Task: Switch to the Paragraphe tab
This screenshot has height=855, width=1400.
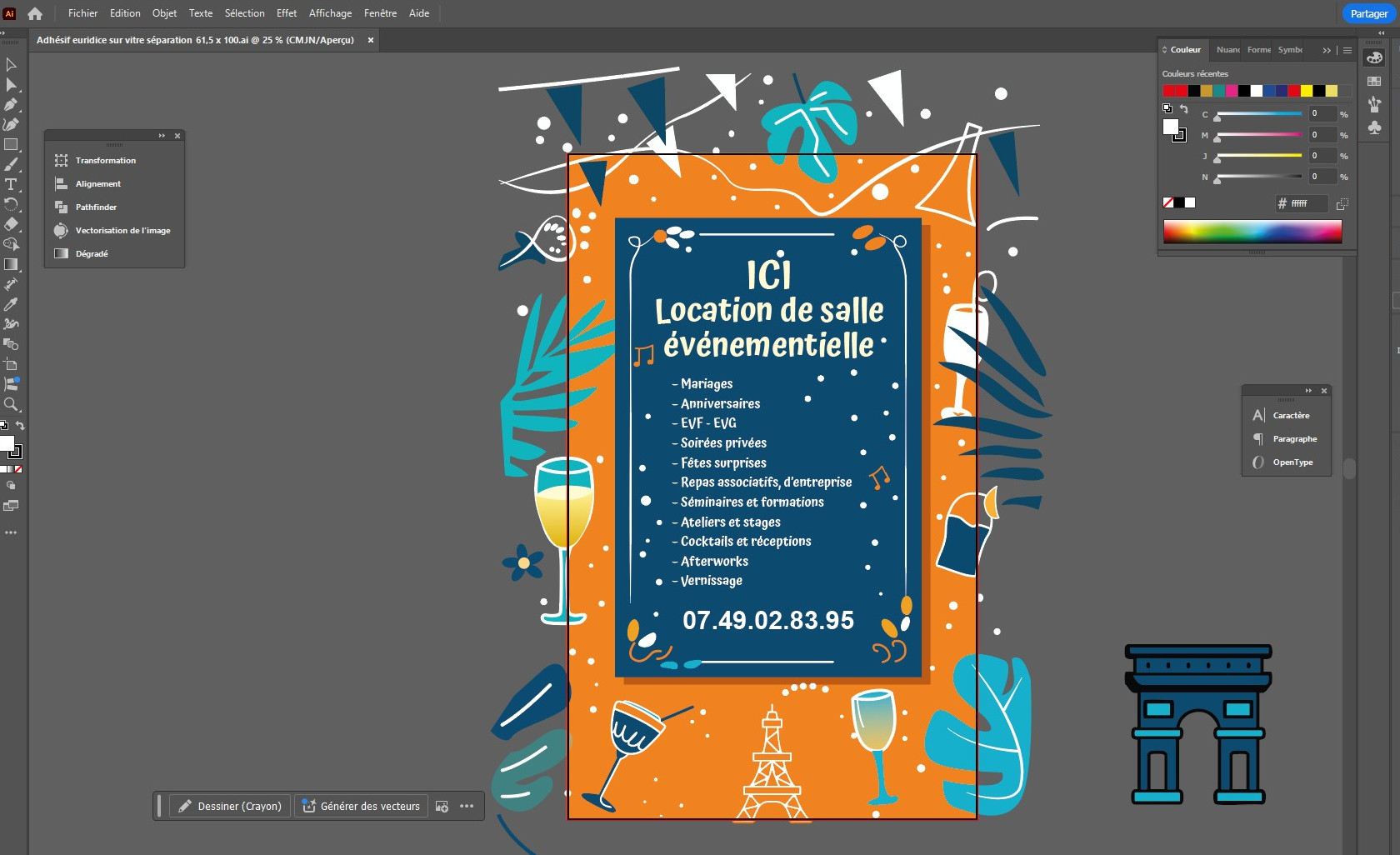Action: point(1293,439)
